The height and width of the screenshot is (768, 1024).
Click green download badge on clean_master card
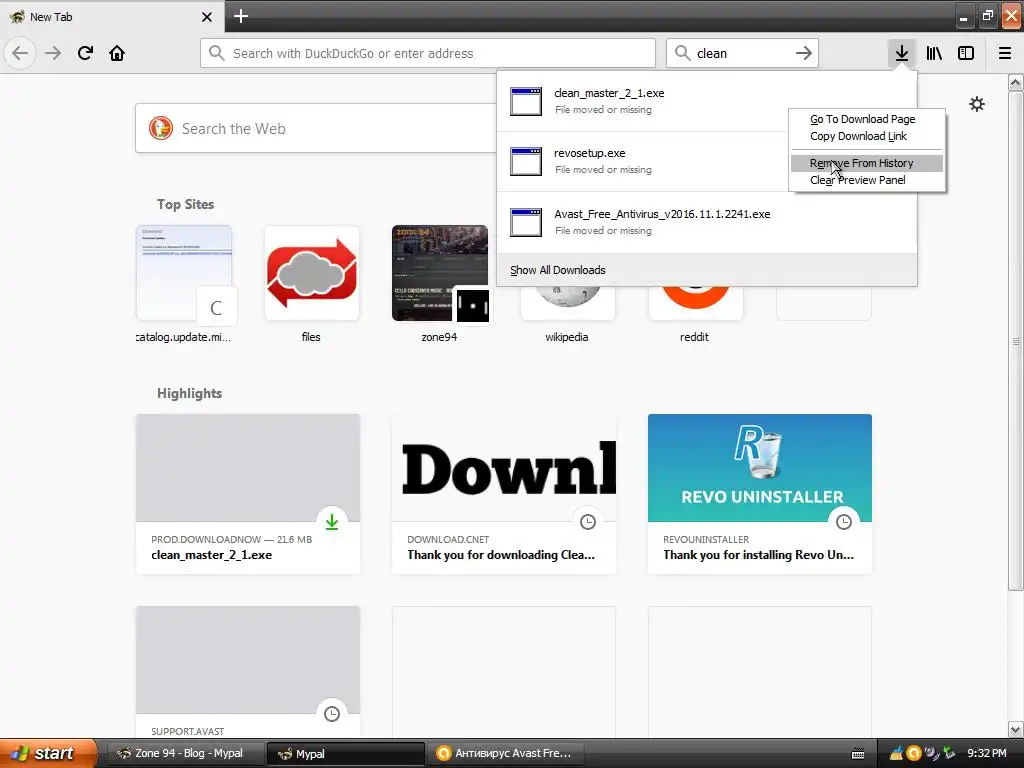332,522
